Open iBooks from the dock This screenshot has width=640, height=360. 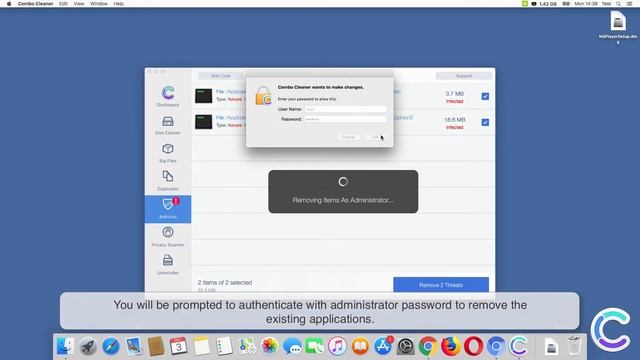pyautogui.click(x=360, y=346)
